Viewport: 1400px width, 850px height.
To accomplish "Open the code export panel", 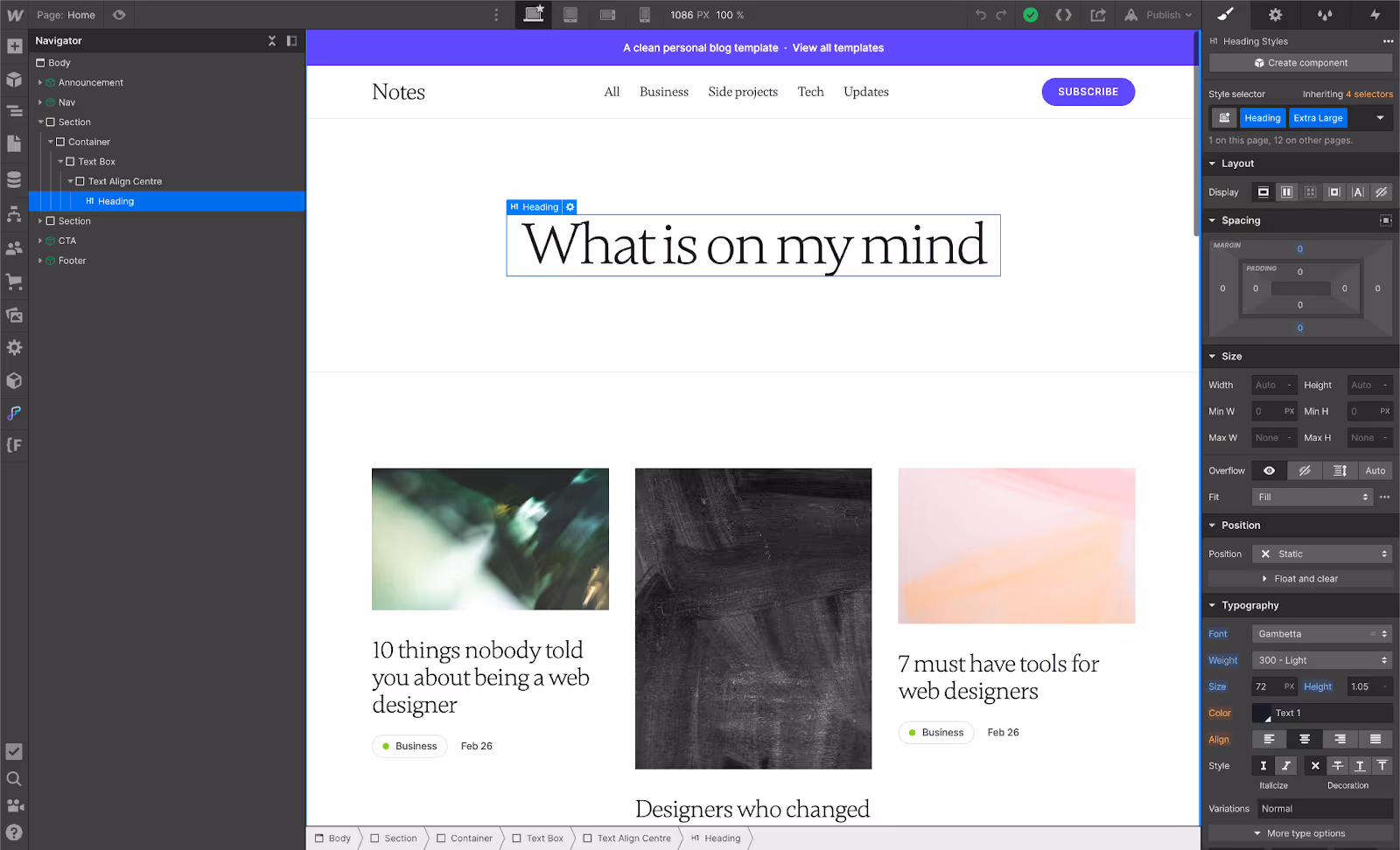I will tap(1064, 15).
